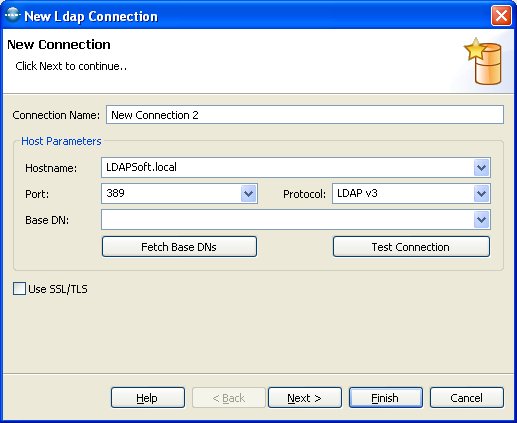Expand the Base DN dropdown
The height and width of the screenshot is (423, 517).
[481, 219]
